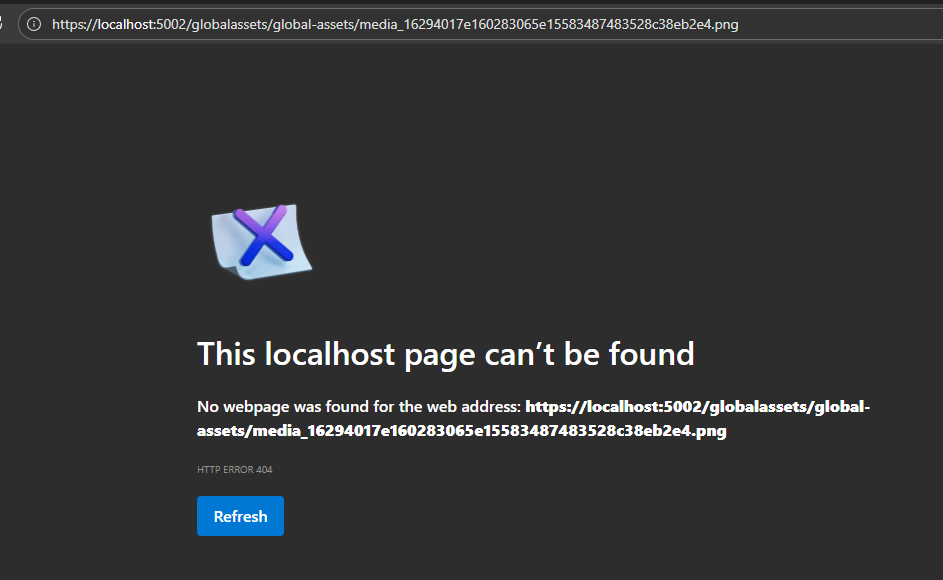Click the global-assets segment in the address bar

(x=313, y=25)
